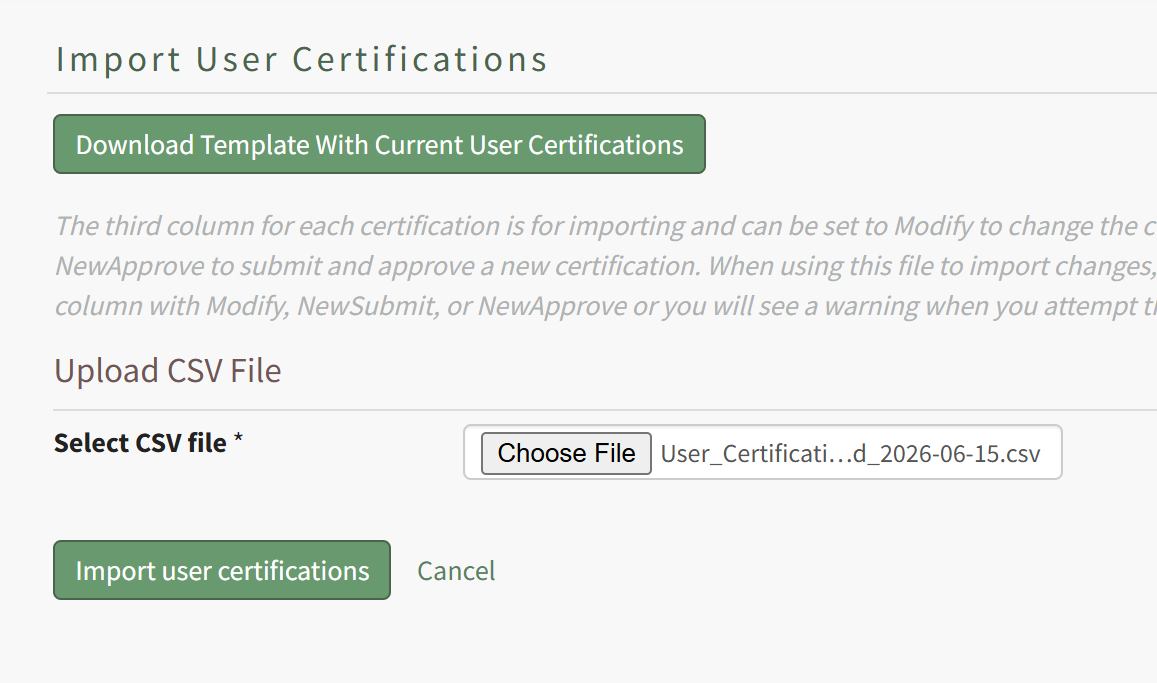
Task: Click the Choose File button
Action: click(566, 453)
